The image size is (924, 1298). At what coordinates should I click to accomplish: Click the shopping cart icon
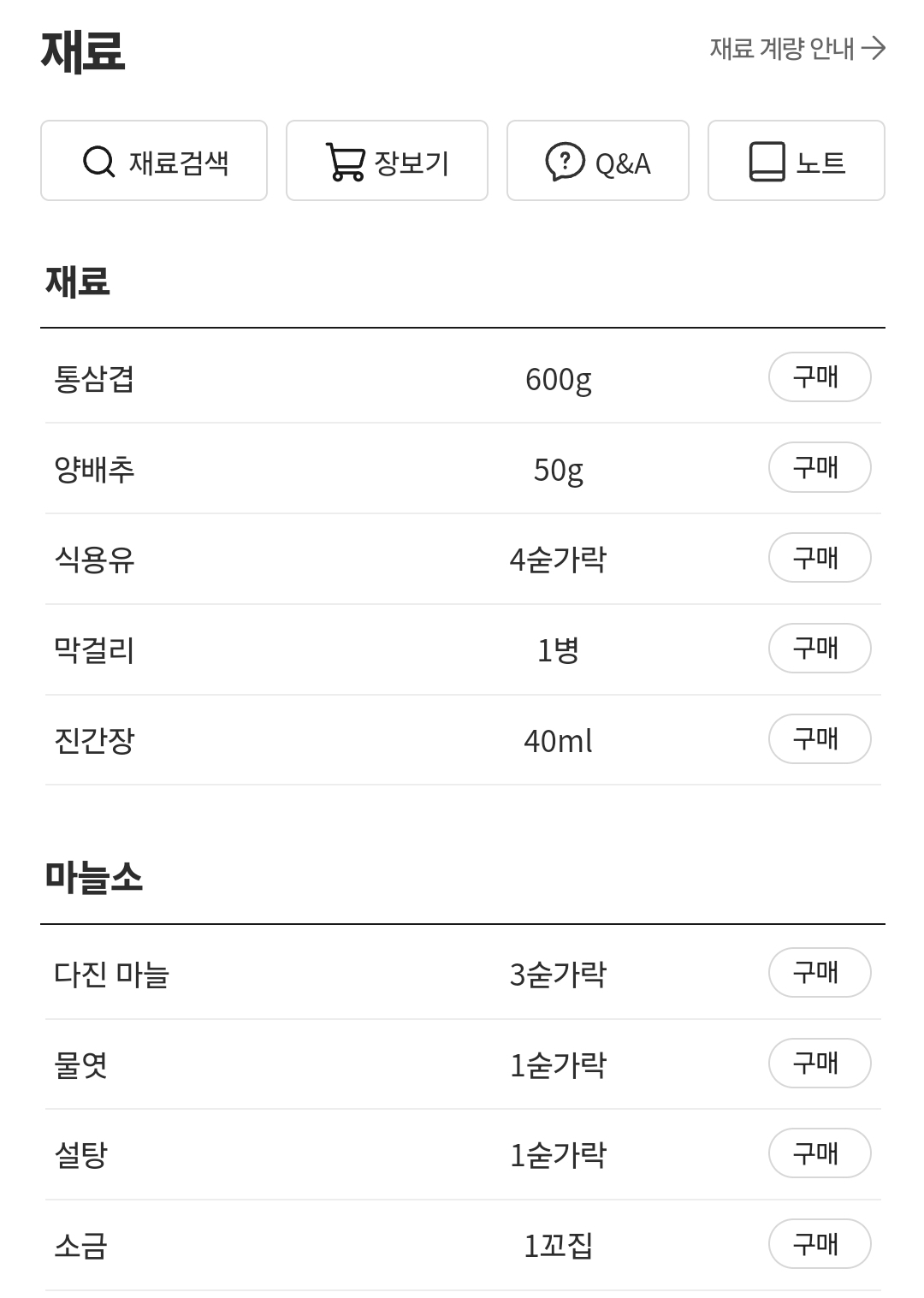point(345,161)
